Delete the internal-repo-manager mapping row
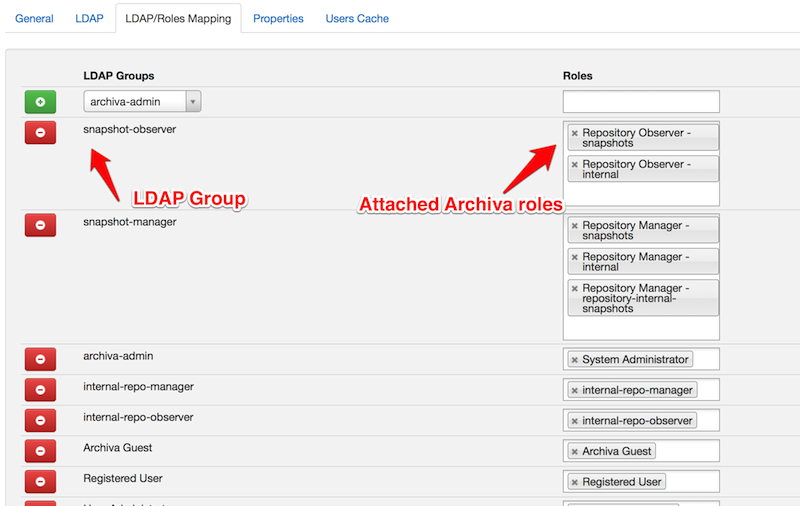Screen dimensions: 800x506 click(40, 390)
